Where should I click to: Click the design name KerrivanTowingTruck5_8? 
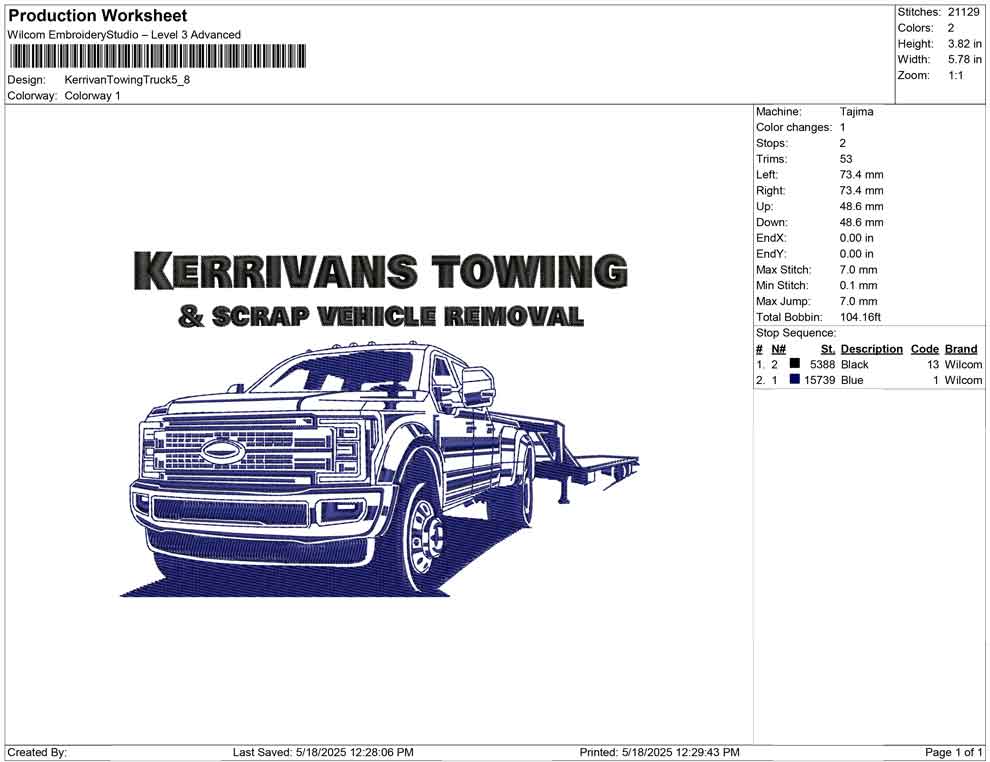click(x=127, y=80)
